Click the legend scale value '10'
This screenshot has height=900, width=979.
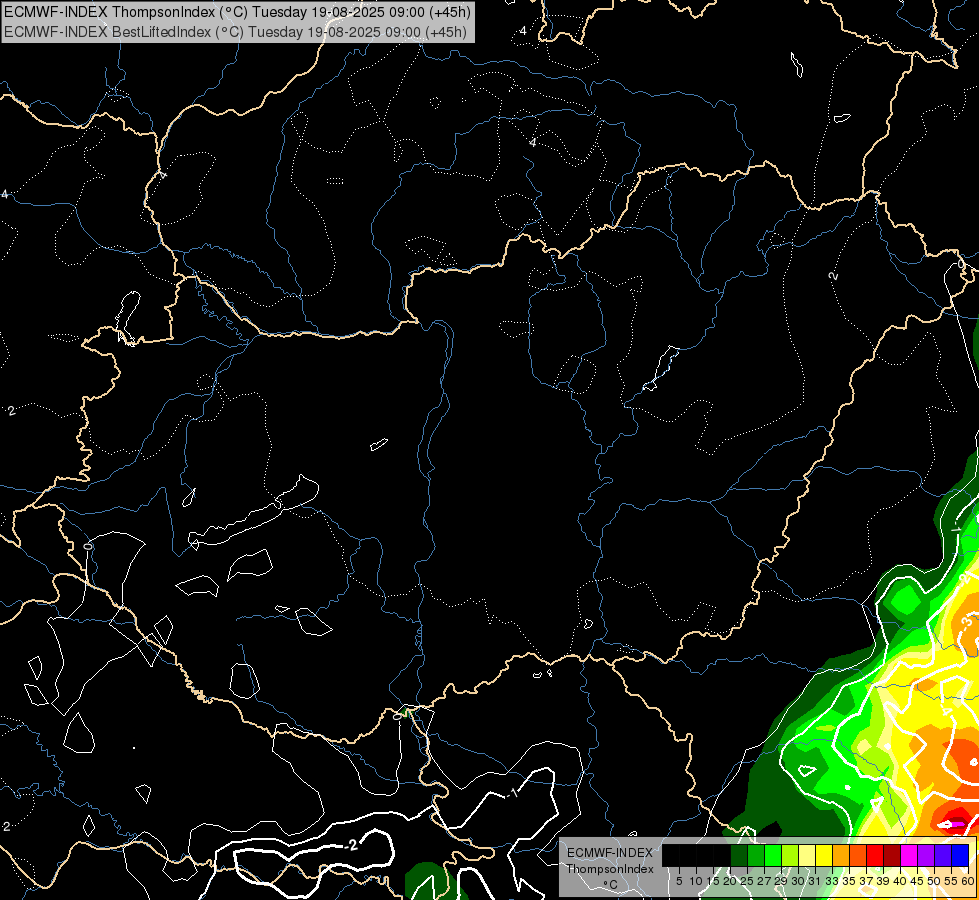[696, 881]
